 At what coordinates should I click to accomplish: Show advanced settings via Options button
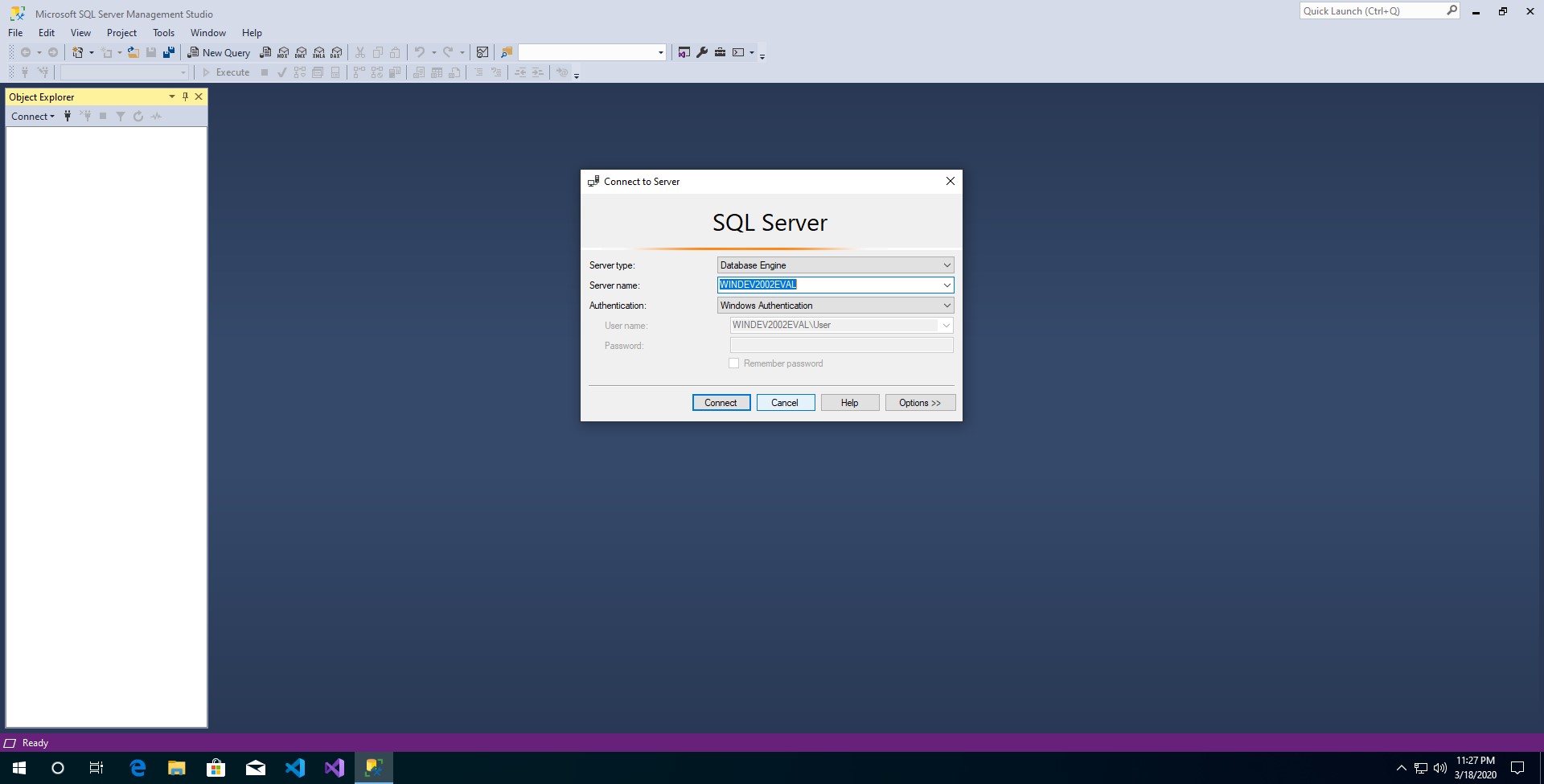(920, 402)
